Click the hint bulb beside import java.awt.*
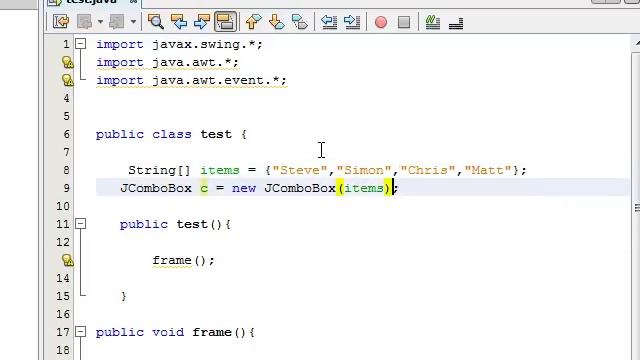Image resolution: width=640 pixels, height=360 pixels. [x=67, y=62]
